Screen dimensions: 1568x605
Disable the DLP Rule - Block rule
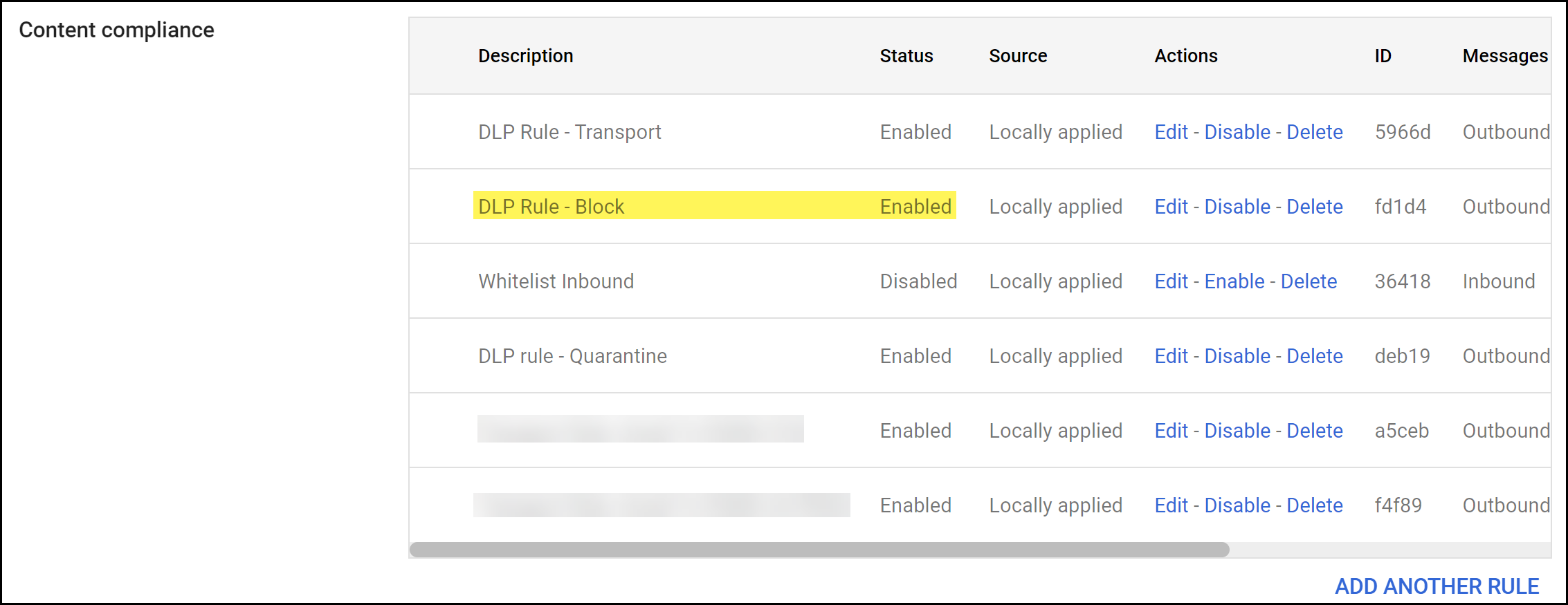click(1237, 207)
